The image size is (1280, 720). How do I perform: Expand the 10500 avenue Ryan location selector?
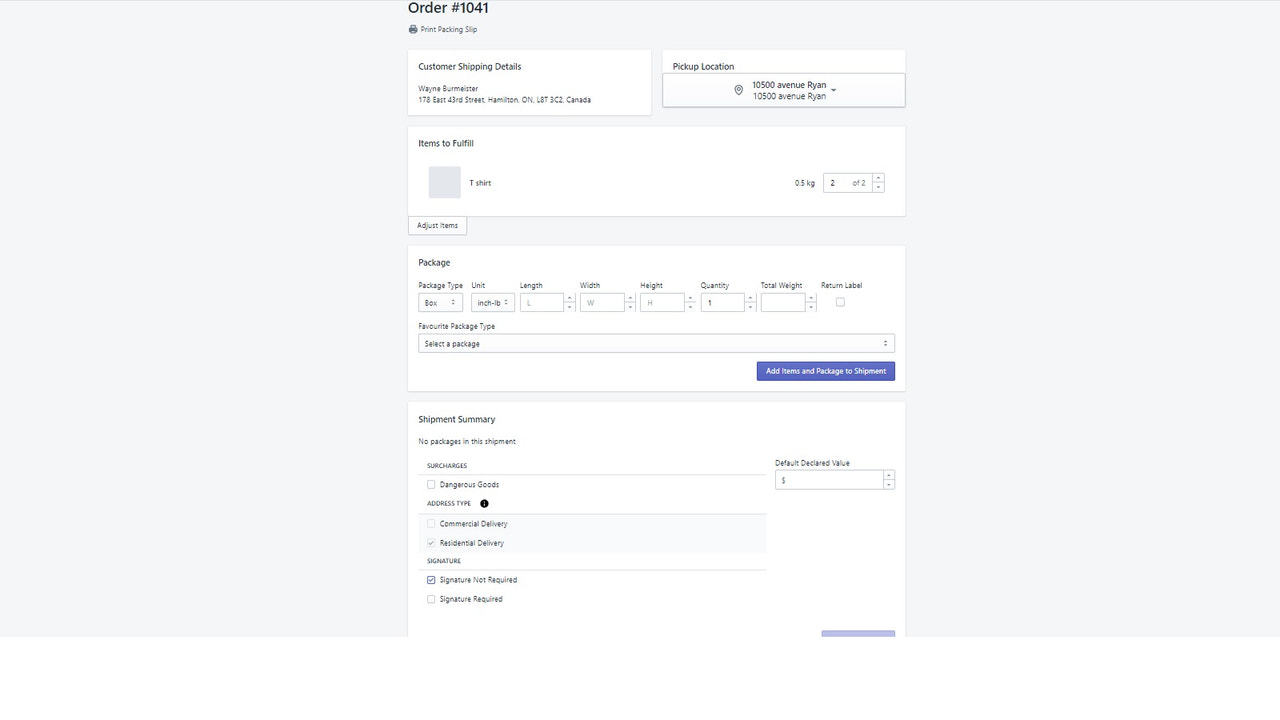pos(833,89)
